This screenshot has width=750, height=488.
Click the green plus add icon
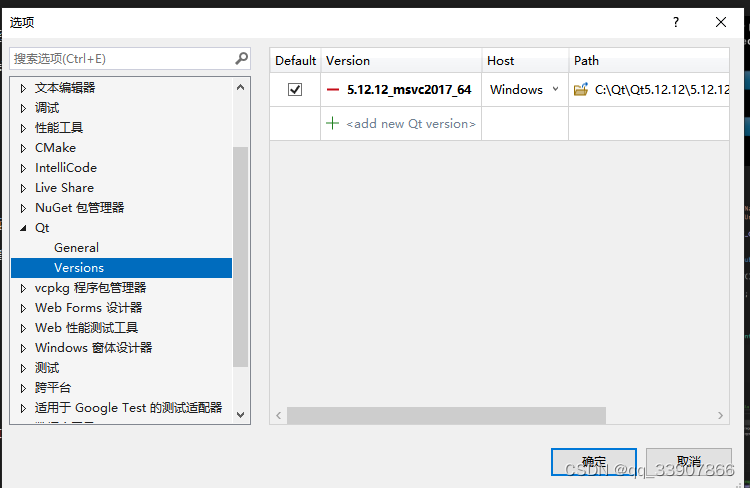tap(332, 123)
